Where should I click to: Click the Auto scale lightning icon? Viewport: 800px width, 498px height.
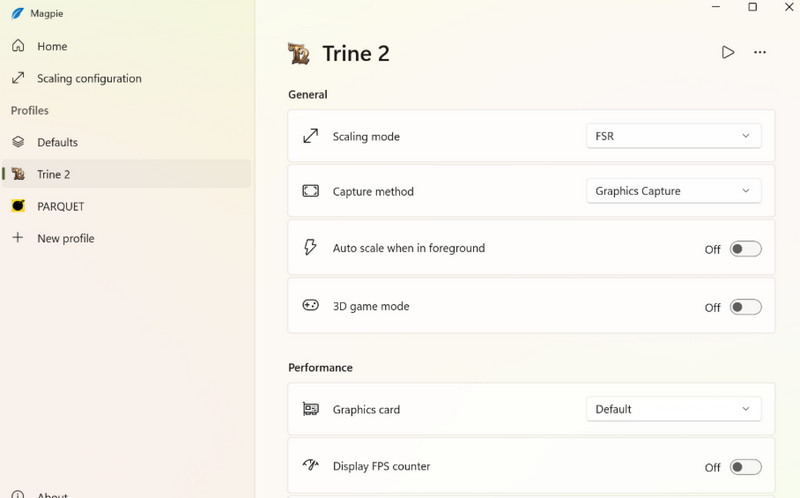coord(310,247)
